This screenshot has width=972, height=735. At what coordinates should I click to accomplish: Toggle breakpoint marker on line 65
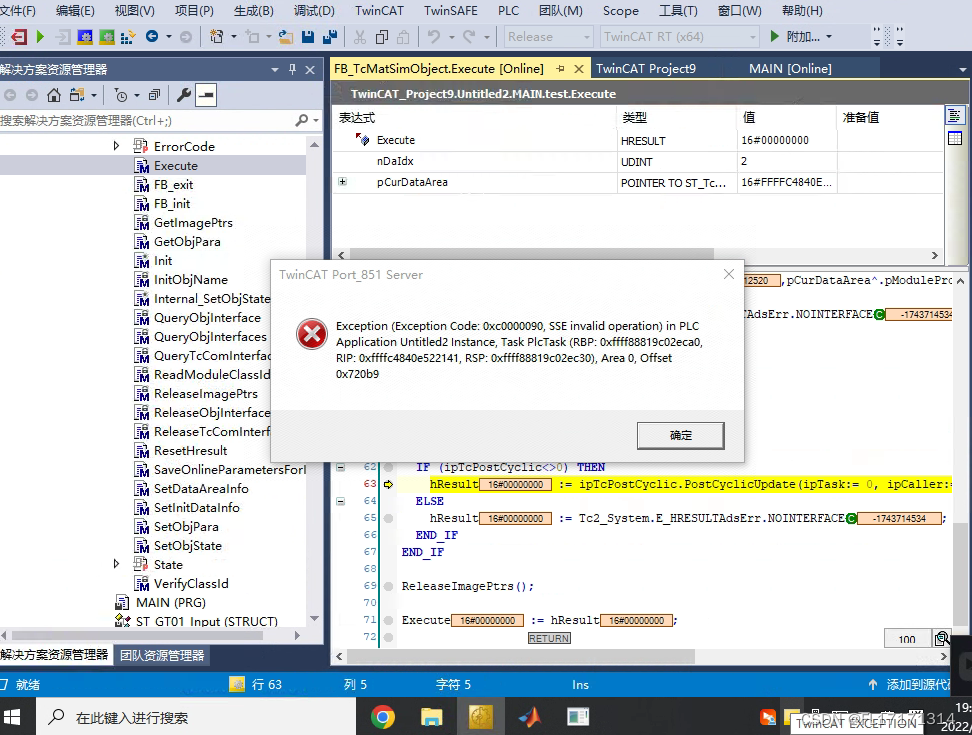[388, 518]
